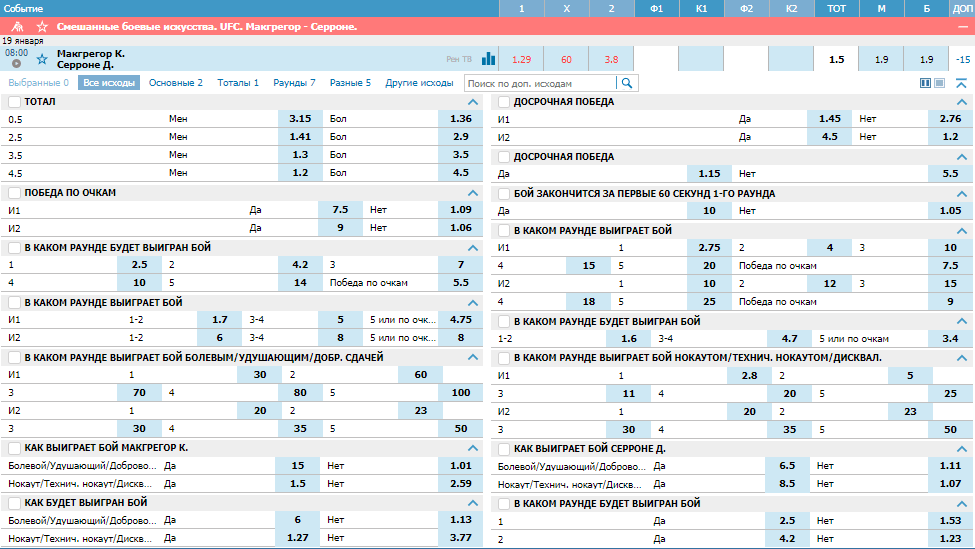Screen dimensions: 975x549
Task: Pick Макгрегор nokaut Да odds 1.5
Action: 298,484
